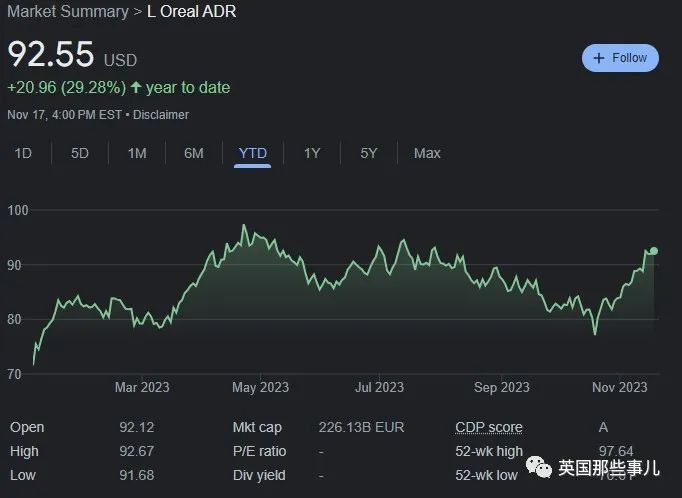Click the +20.96 (29.28%) change text
The height and width of the screenshot is (498, 682).
click(x=67, y=87)
